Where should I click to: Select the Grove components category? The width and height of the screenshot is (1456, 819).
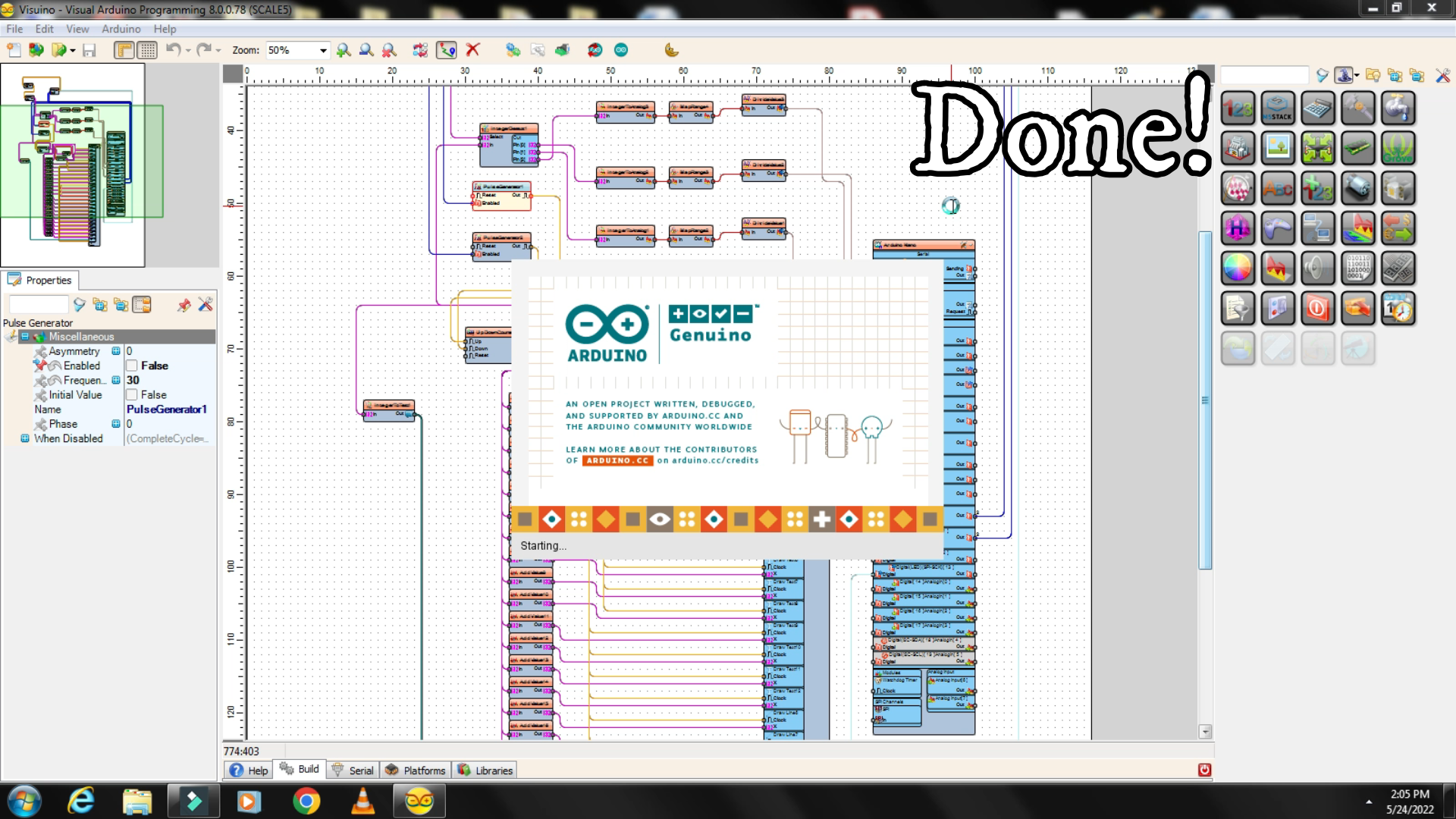coord(1398,149)
